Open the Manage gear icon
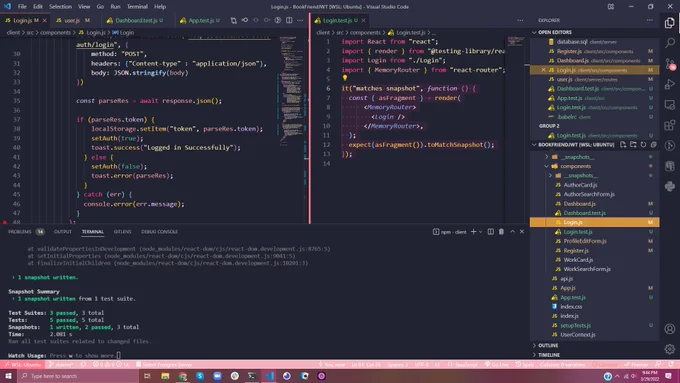Screen dimensions: 680x383 click(670, 349)
